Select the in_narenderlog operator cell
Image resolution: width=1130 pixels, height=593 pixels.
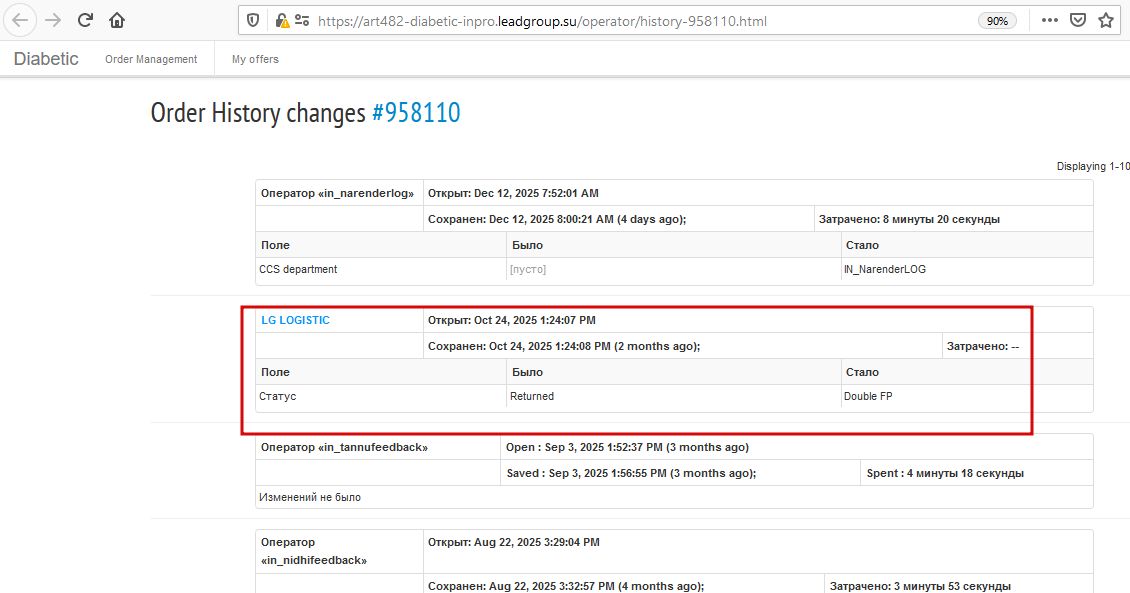click(339, 193)
